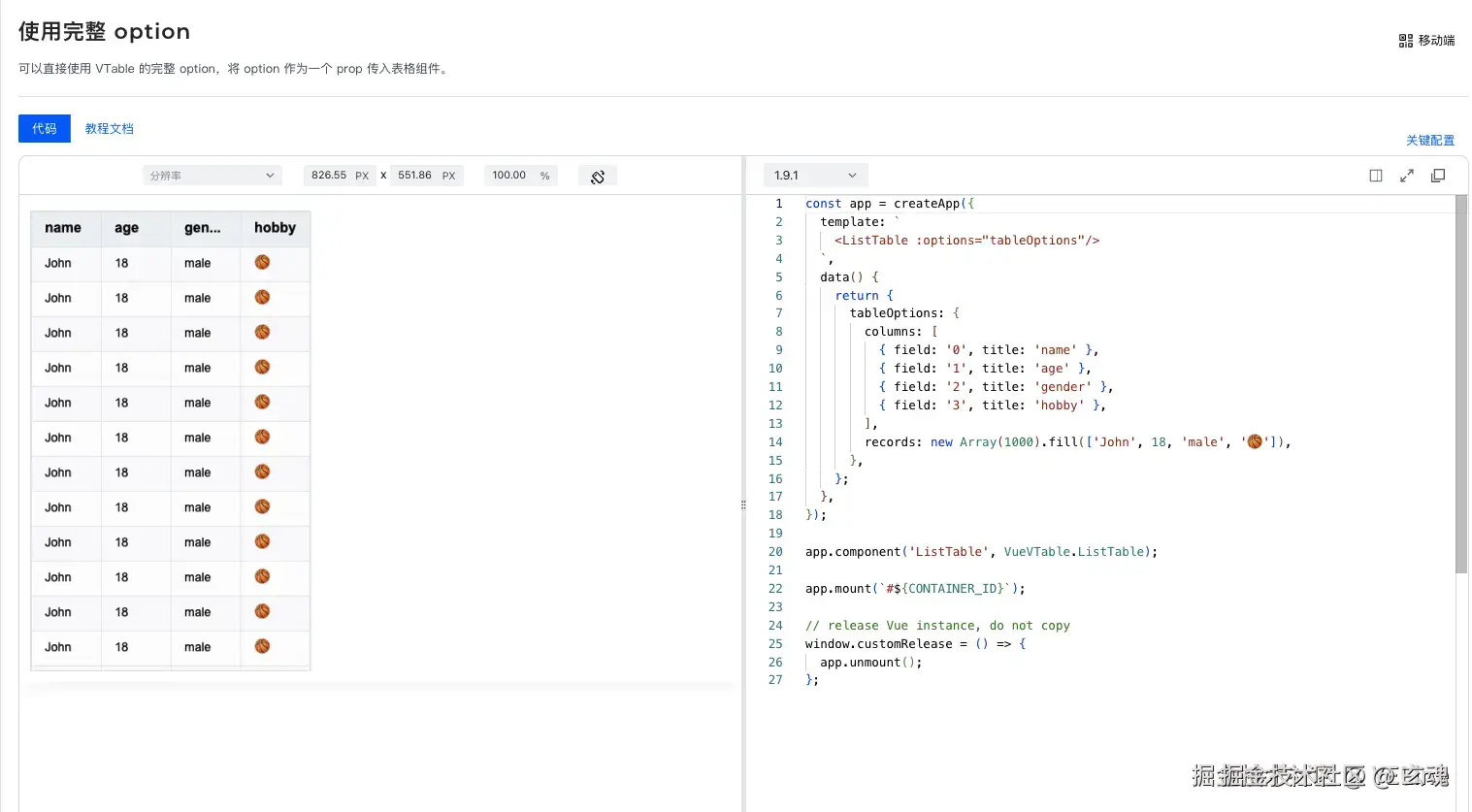Screen dimensions: 1472x812
Task: Click the rotate preview orientation icon
Action: coord(598,177)
